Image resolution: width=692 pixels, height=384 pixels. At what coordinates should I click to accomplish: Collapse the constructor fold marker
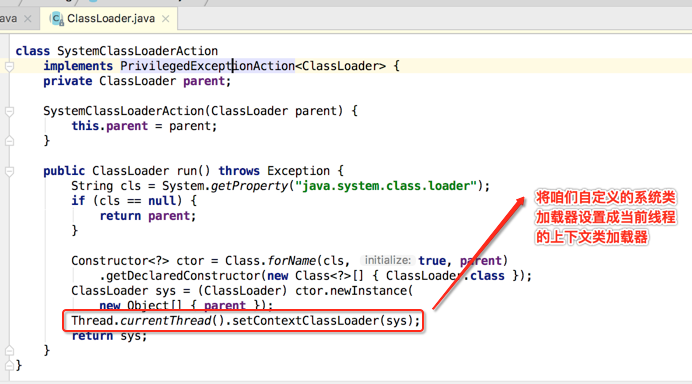9,112
